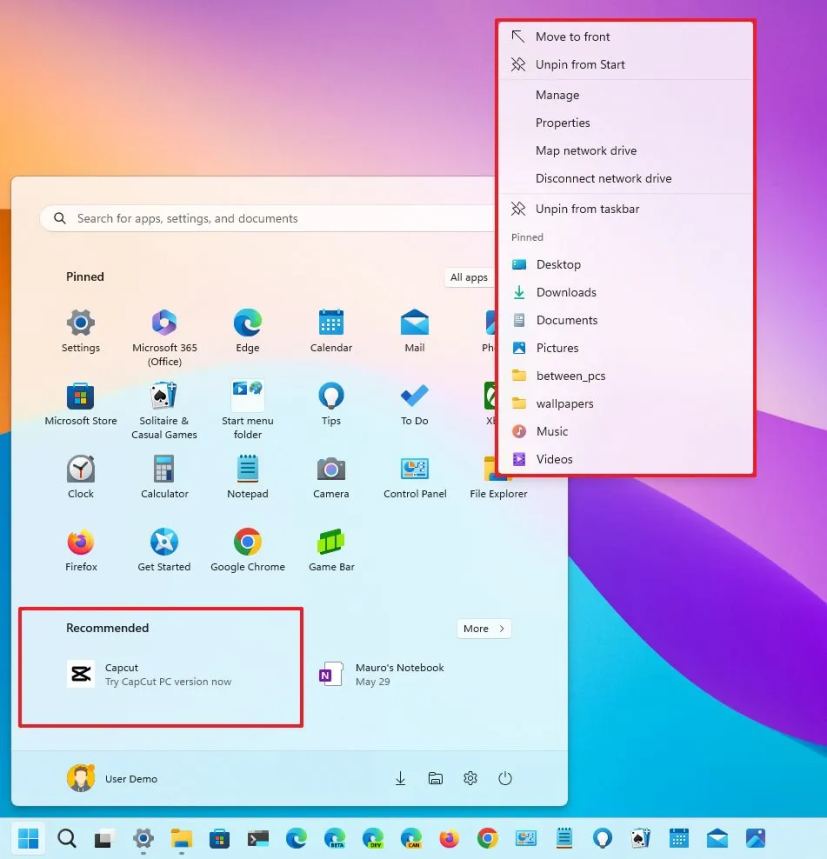Choose Unpin from Start
The height and width of the screenshot is (859, 827).
(x=625, y=65)
